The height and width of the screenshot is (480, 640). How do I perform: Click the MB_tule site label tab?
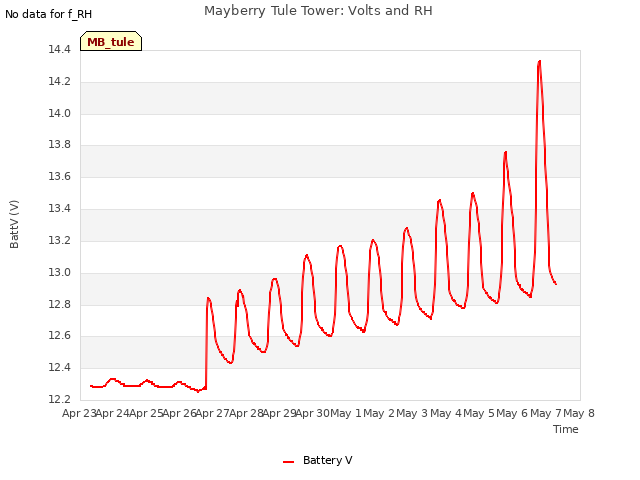click(x=111, y=41)
